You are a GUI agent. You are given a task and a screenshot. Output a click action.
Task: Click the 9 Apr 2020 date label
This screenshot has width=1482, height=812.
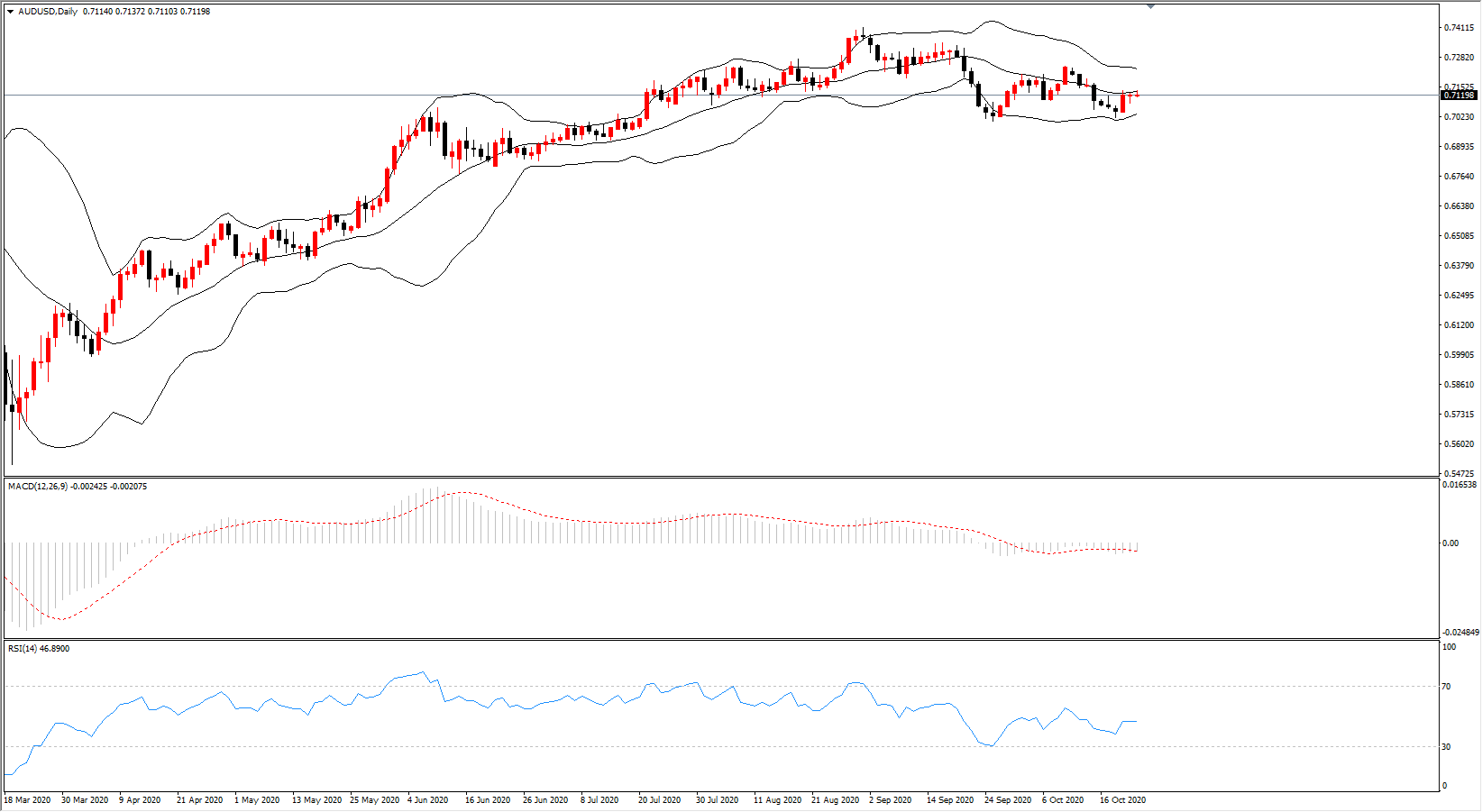(x=140, y=800)
